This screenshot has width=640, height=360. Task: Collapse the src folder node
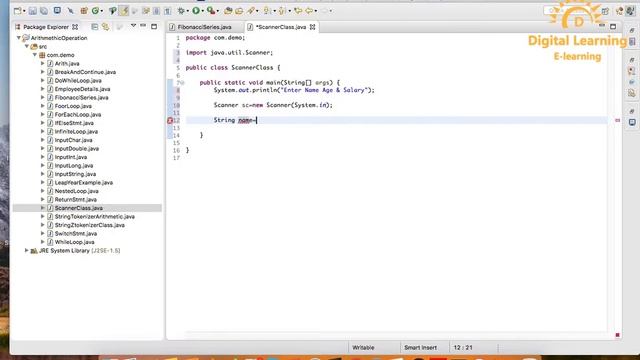[x=27, y=47]
